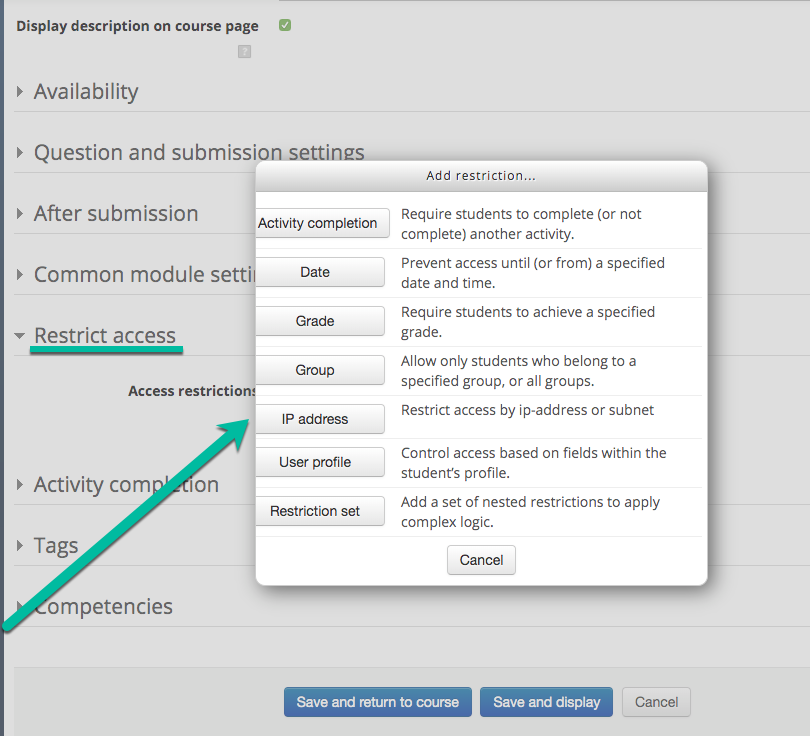810x736 pixels.
Task: Add a Restriction set
Action: pyautogui.click(x=320, y=511)
